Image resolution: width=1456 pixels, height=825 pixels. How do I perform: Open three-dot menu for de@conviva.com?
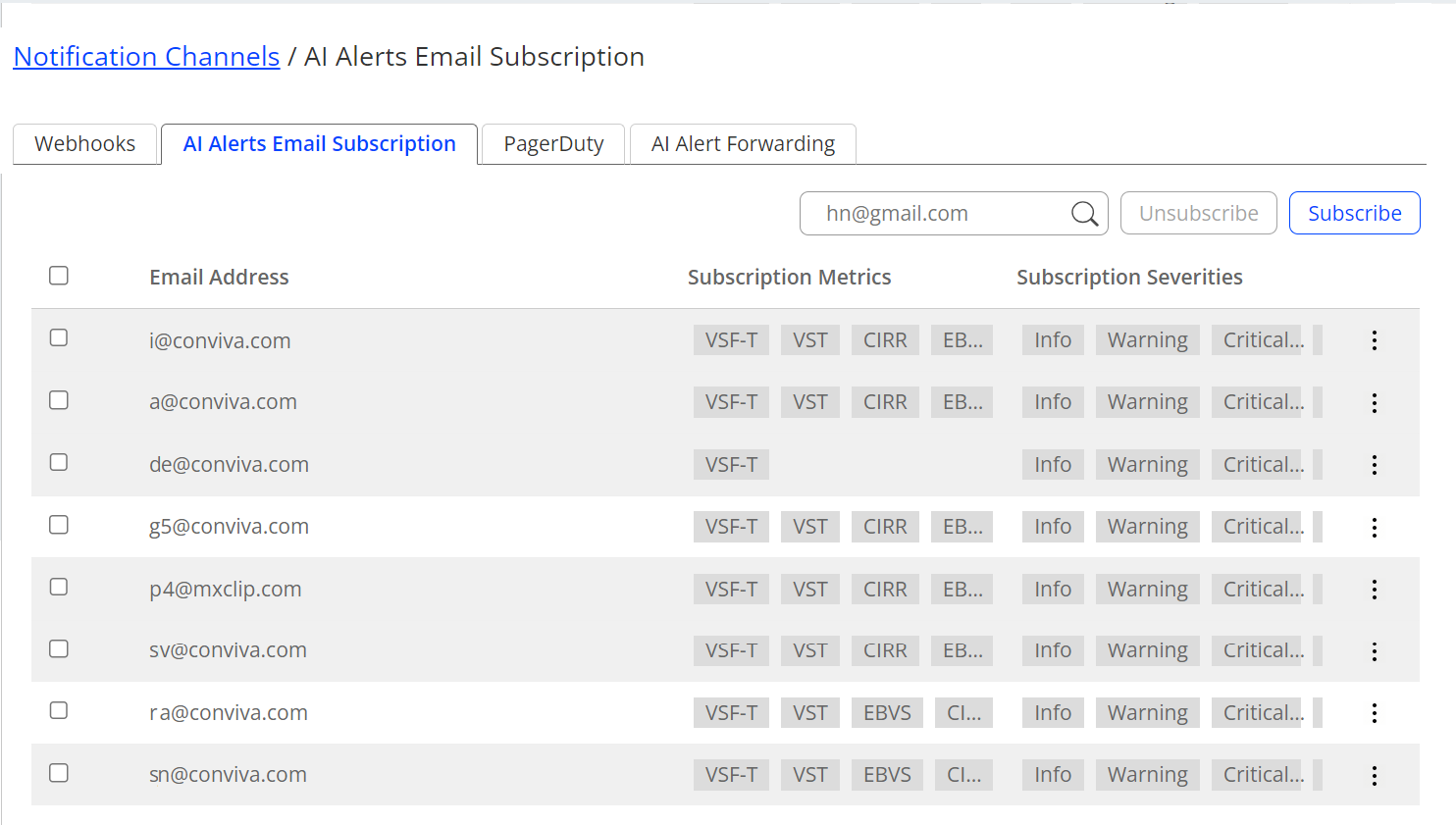pyautogui.click(x=1374, y=465)
